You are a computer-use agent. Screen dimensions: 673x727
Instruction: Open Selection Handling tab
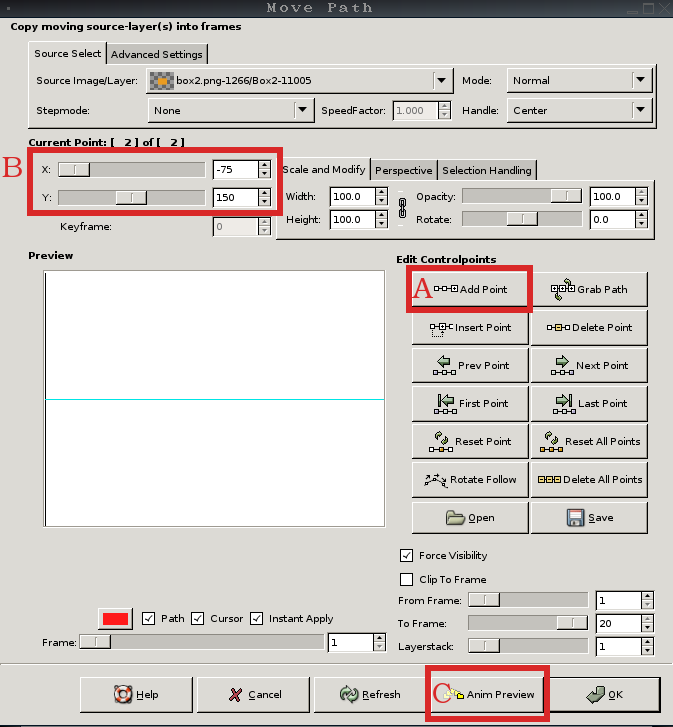point(487,171)
